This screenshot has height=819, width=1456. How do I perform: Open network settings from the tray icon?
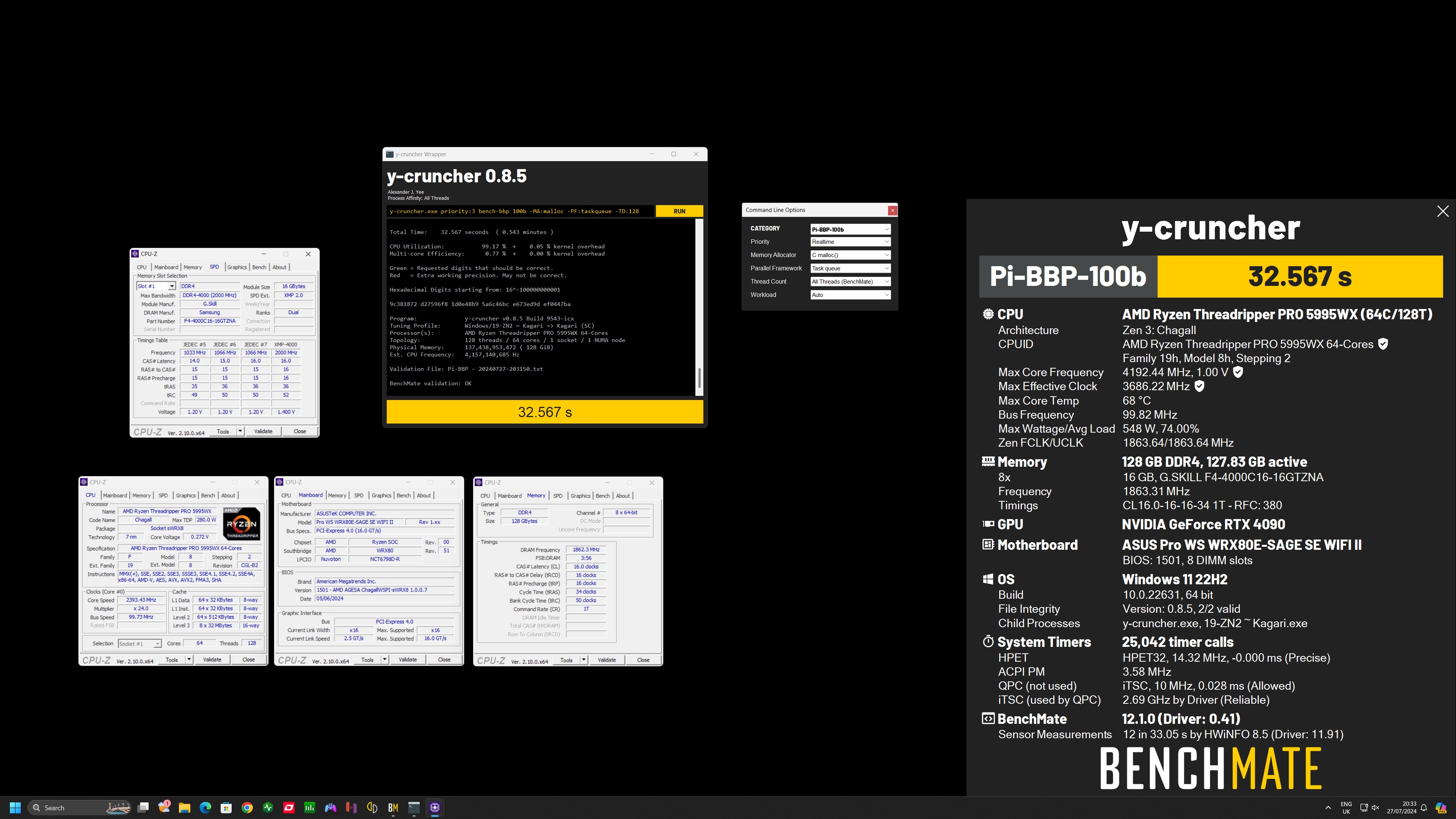pyautogui.click(x=1364, y=808)
